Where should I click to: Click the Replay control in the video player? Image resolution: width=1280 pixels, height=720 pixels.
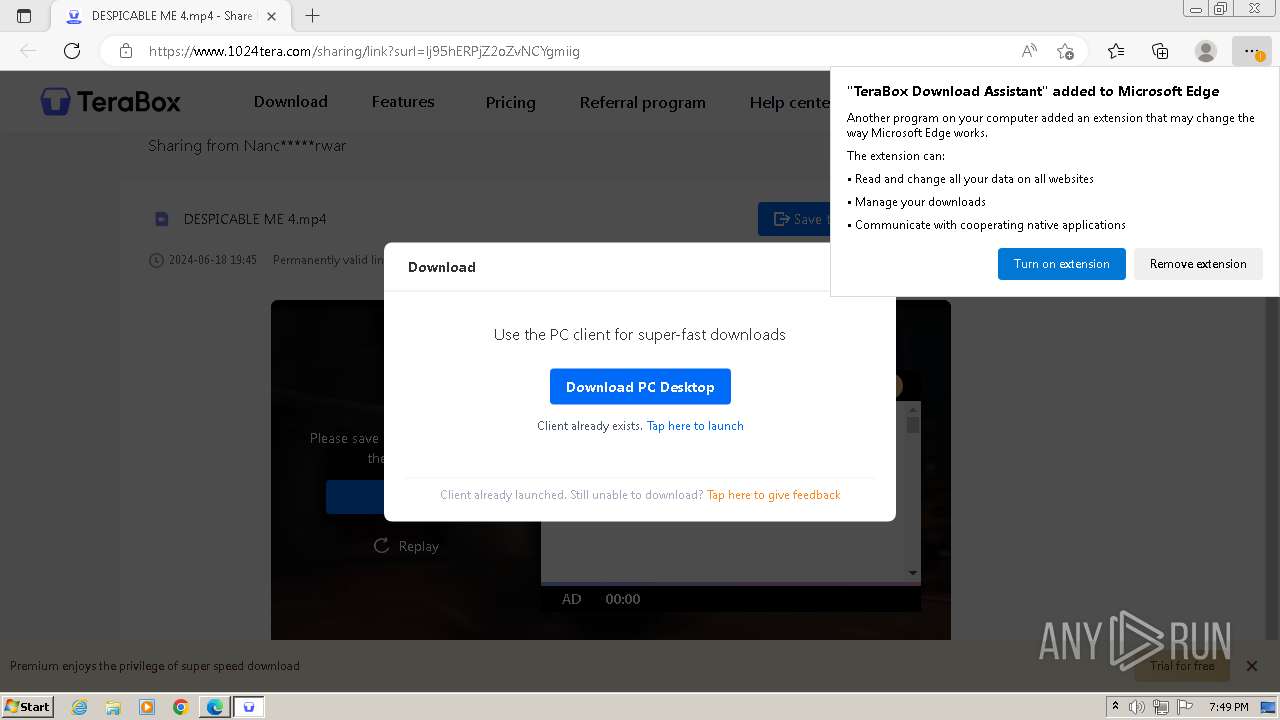coord(406,546)
